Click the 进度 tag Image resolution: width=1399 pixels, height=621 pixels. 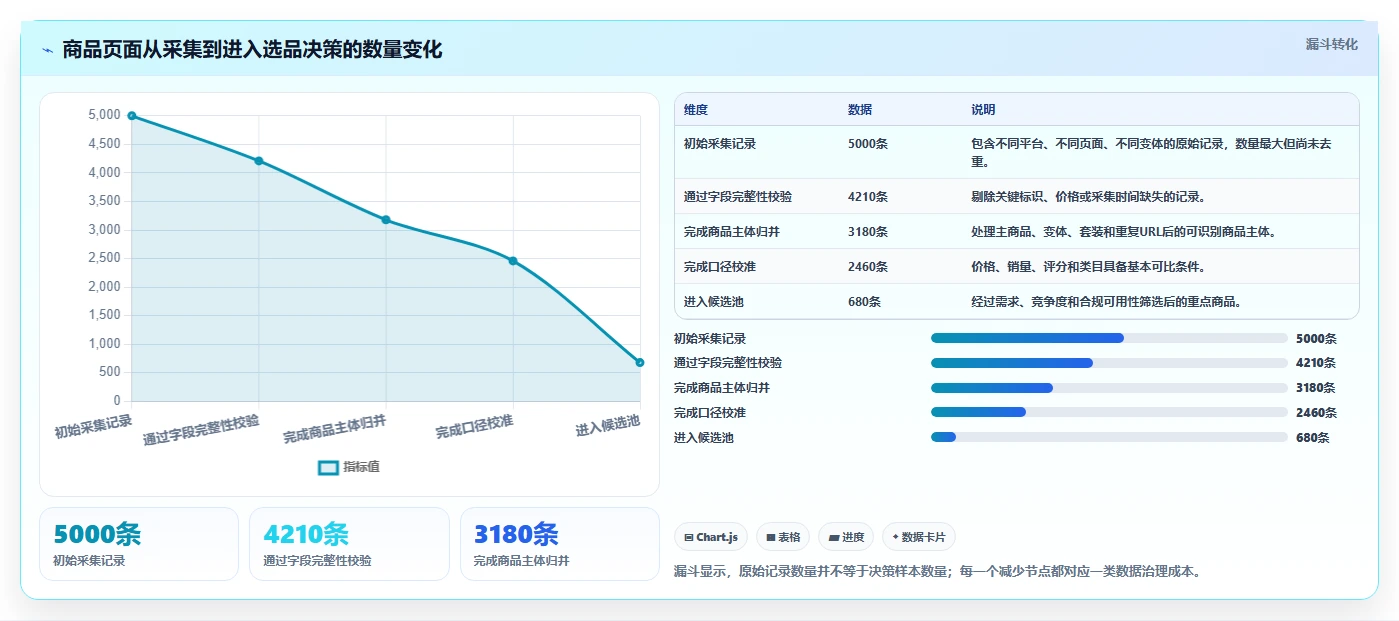[x=846, y=537]
